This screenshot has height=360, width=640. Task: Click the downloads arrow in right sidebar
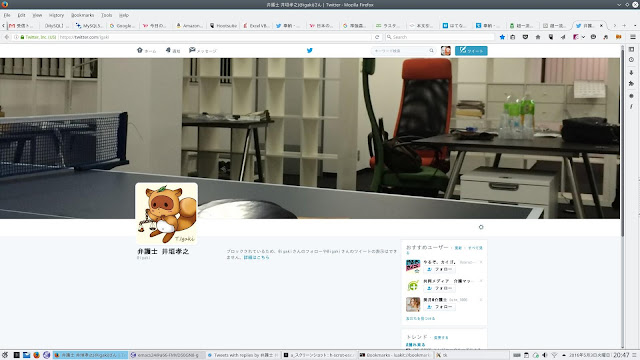click(x=631, y=72)
